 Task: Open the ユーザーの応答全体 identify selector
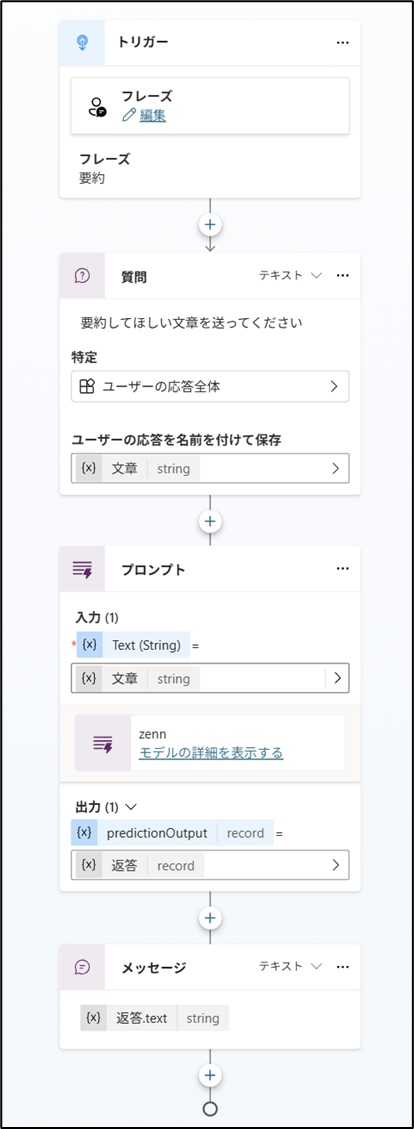coord(210,387)
